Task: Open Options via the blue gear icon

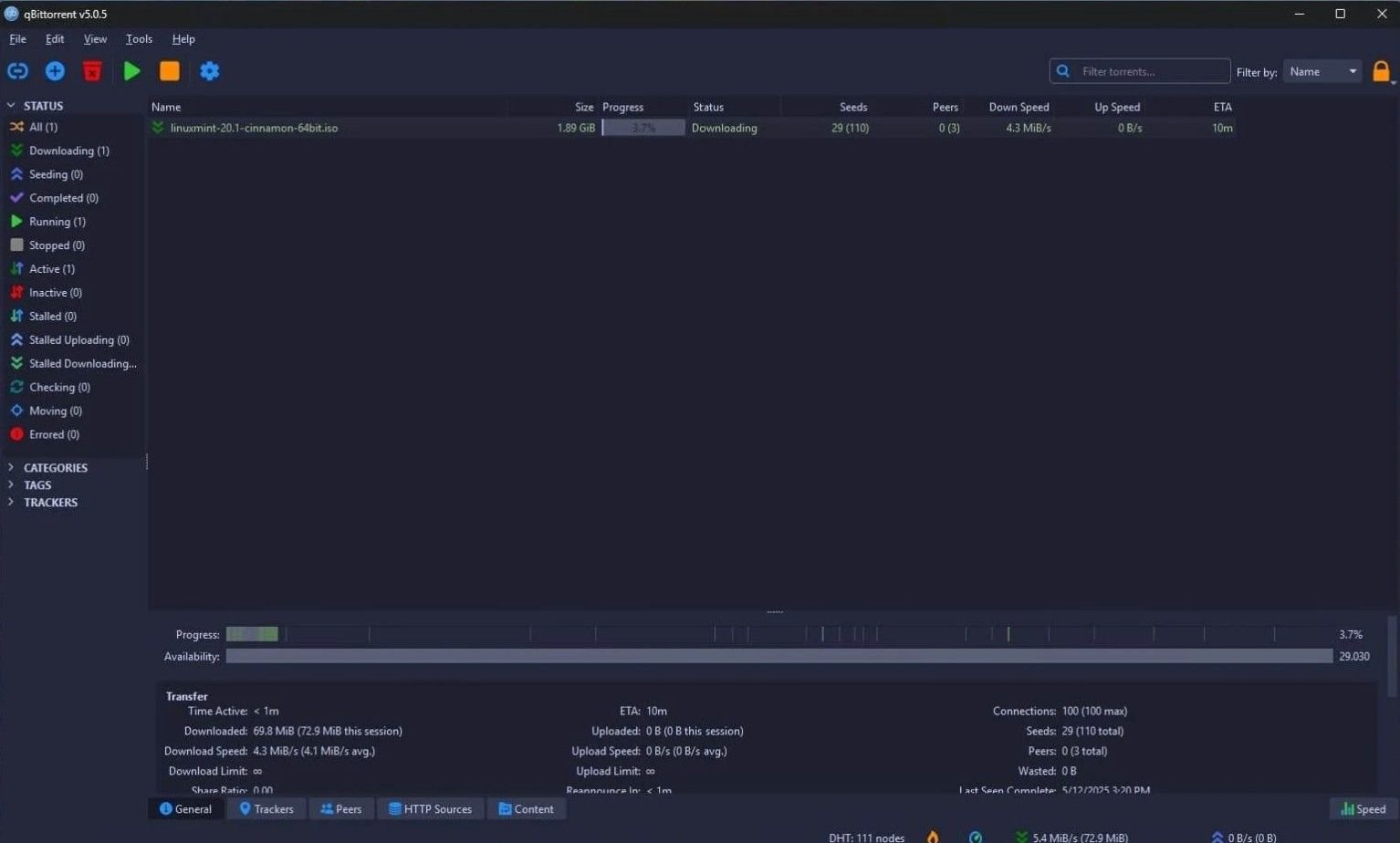Action: 210,71
